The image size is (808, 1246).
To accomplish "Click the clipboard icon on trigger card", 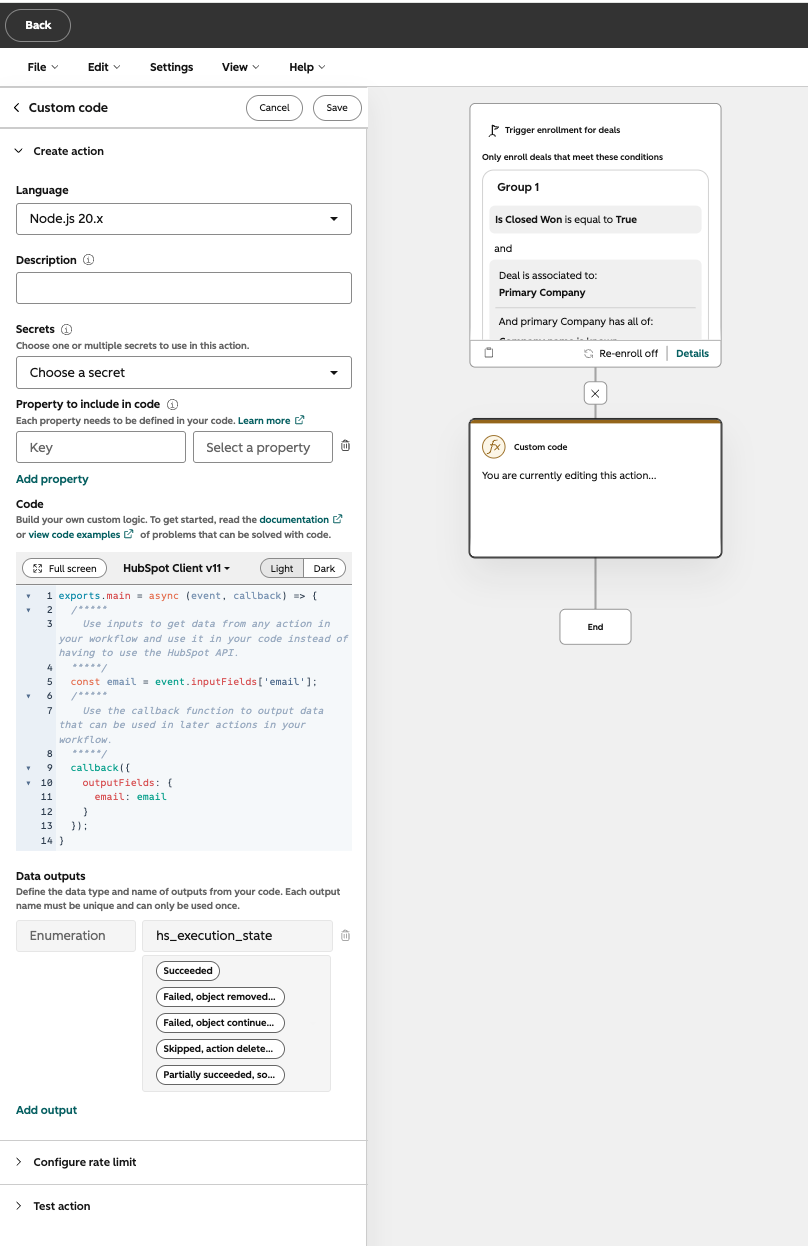I will [x=489, y=353].
